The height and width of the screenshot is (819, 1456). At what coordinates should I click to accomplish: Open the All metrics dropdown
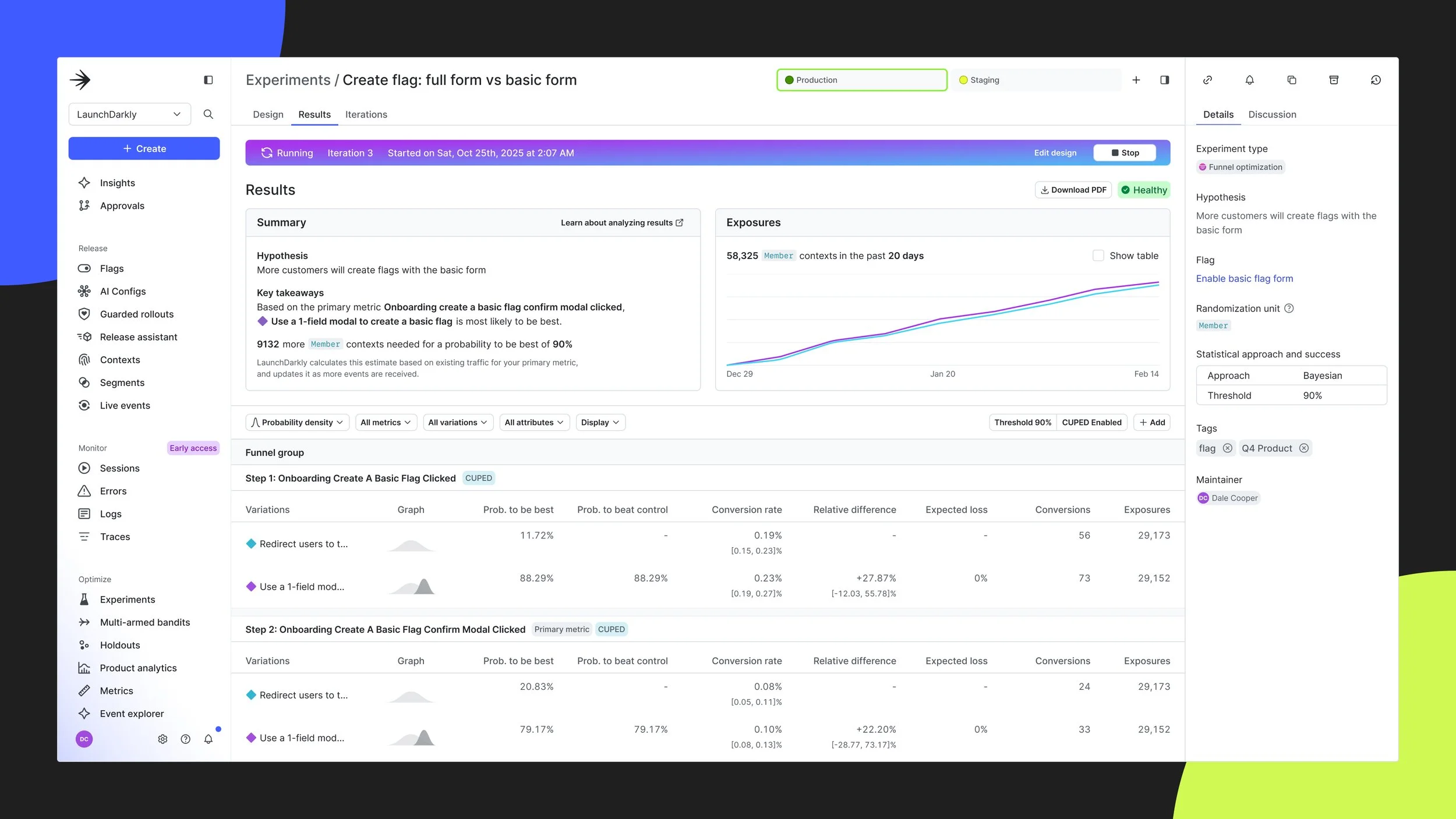pos(385,422)
